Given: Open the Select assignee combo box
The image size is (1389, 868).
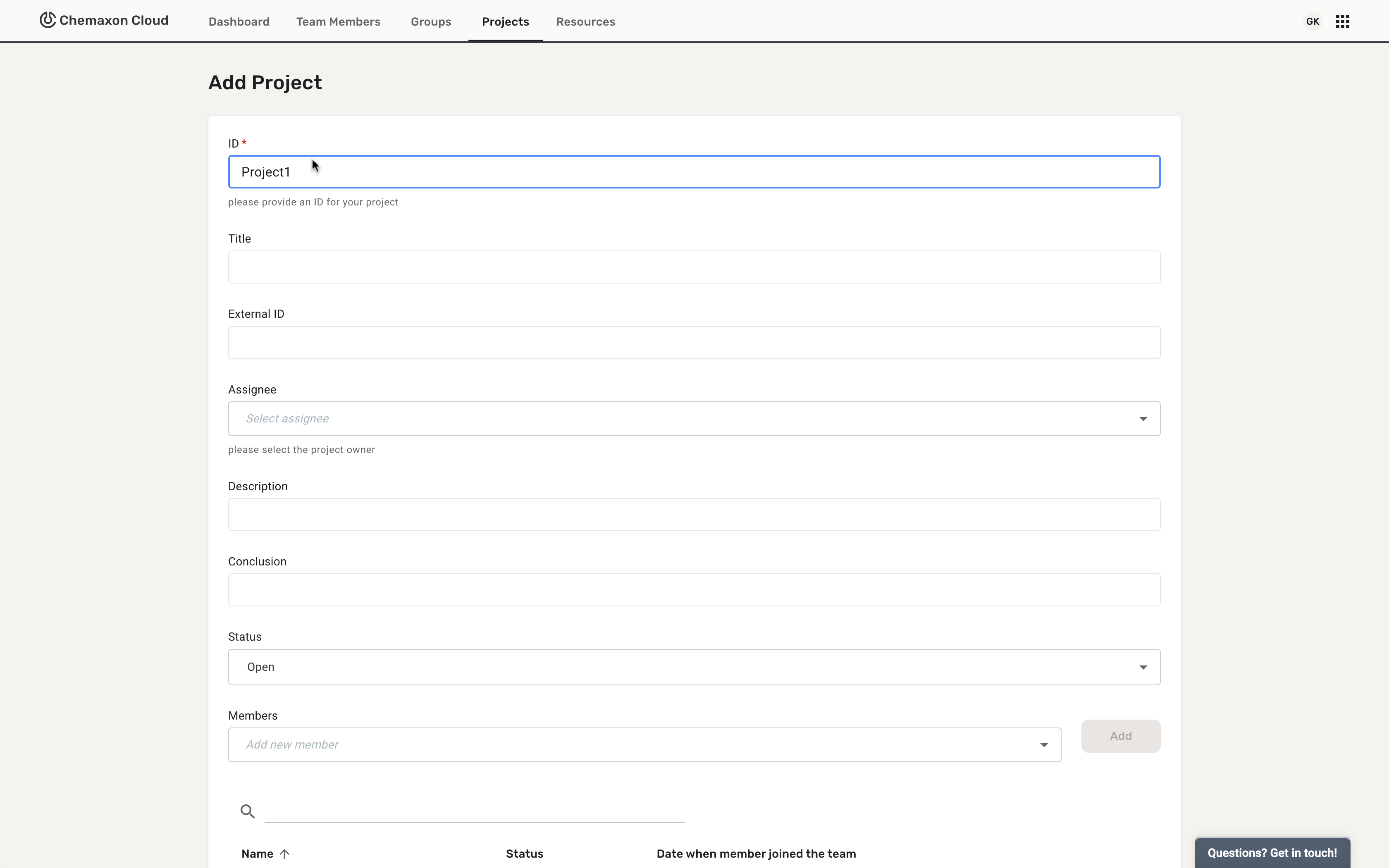Looking at the screenshot, I should (694, 418).
